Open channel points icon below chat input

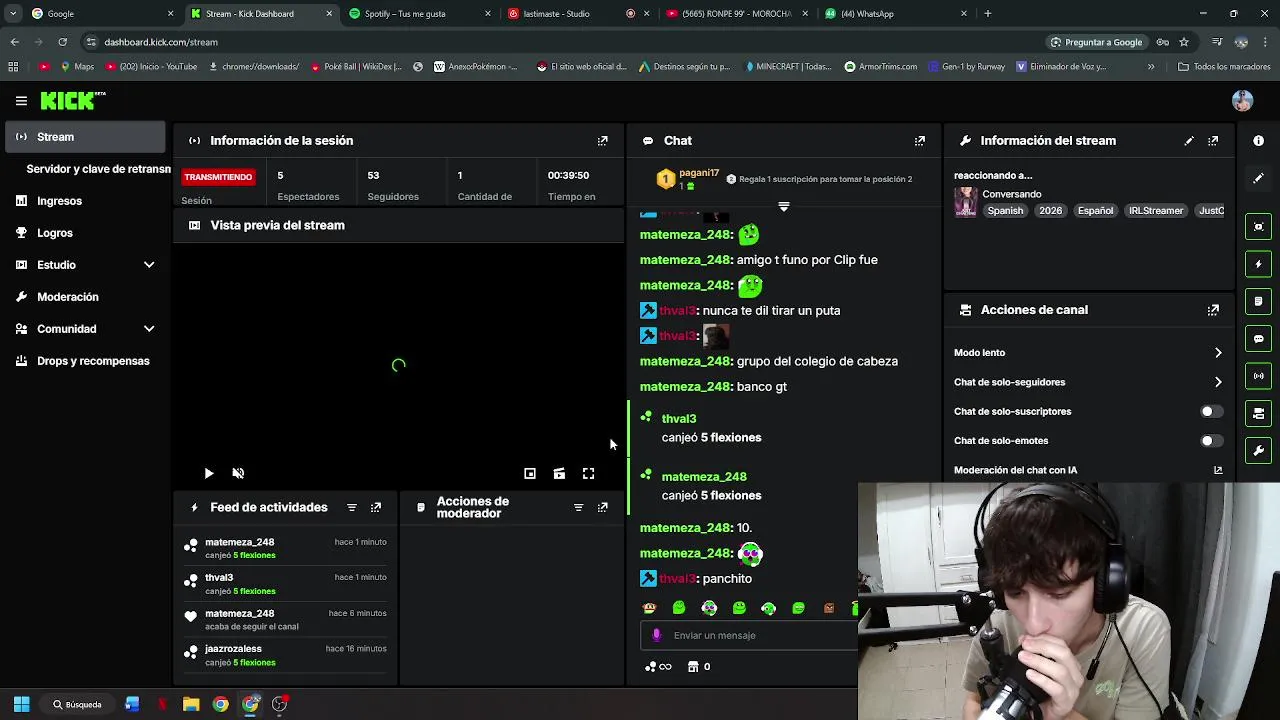(x=658, y=667)
